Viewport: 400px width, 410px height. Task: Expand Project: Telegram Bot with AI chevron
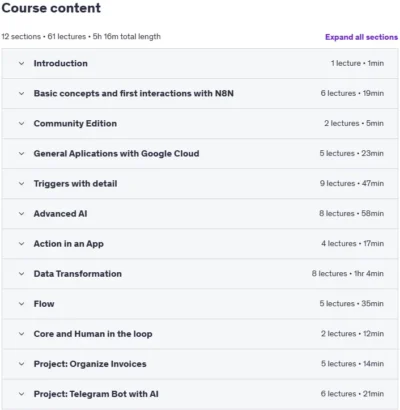coord(21,394)
